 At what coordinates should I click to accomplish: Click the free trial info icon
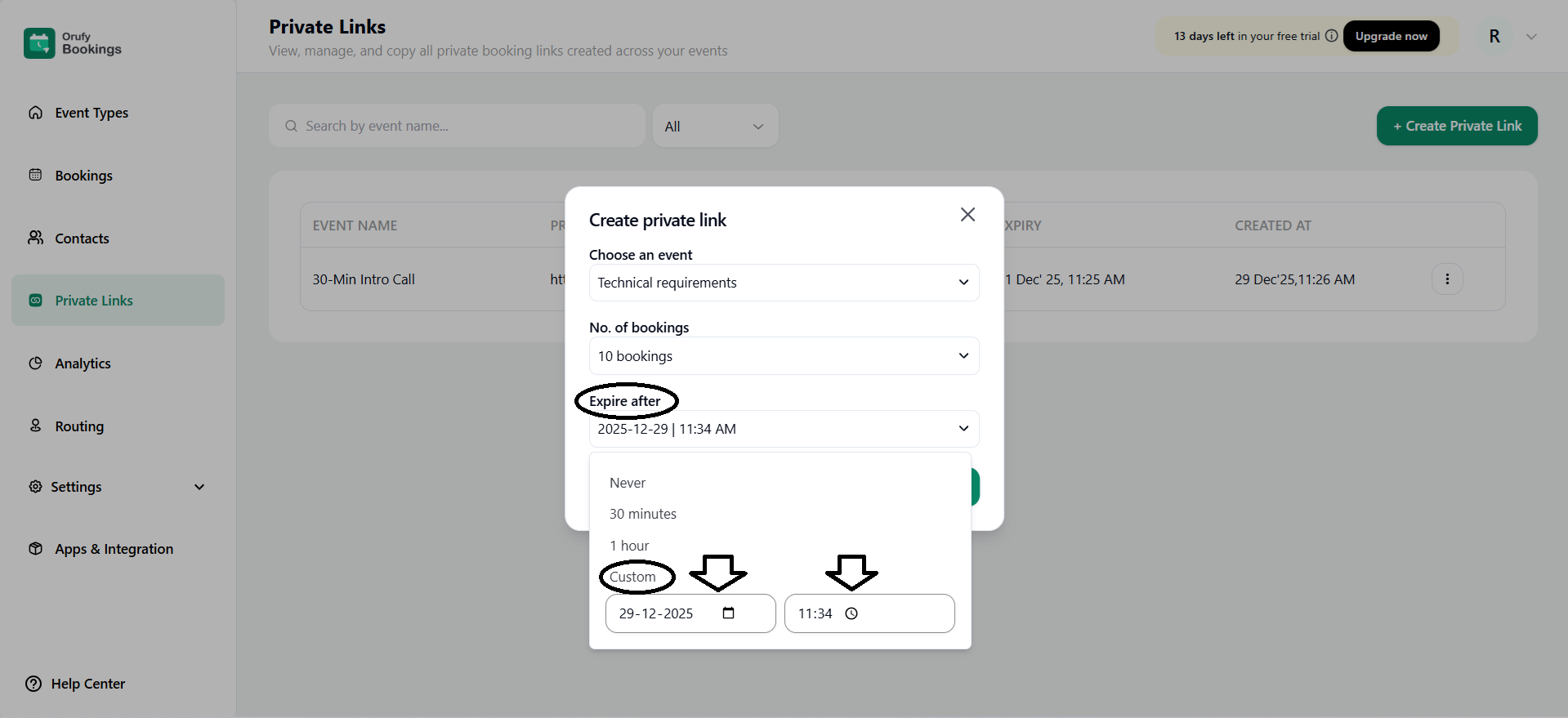(1331, 36)
